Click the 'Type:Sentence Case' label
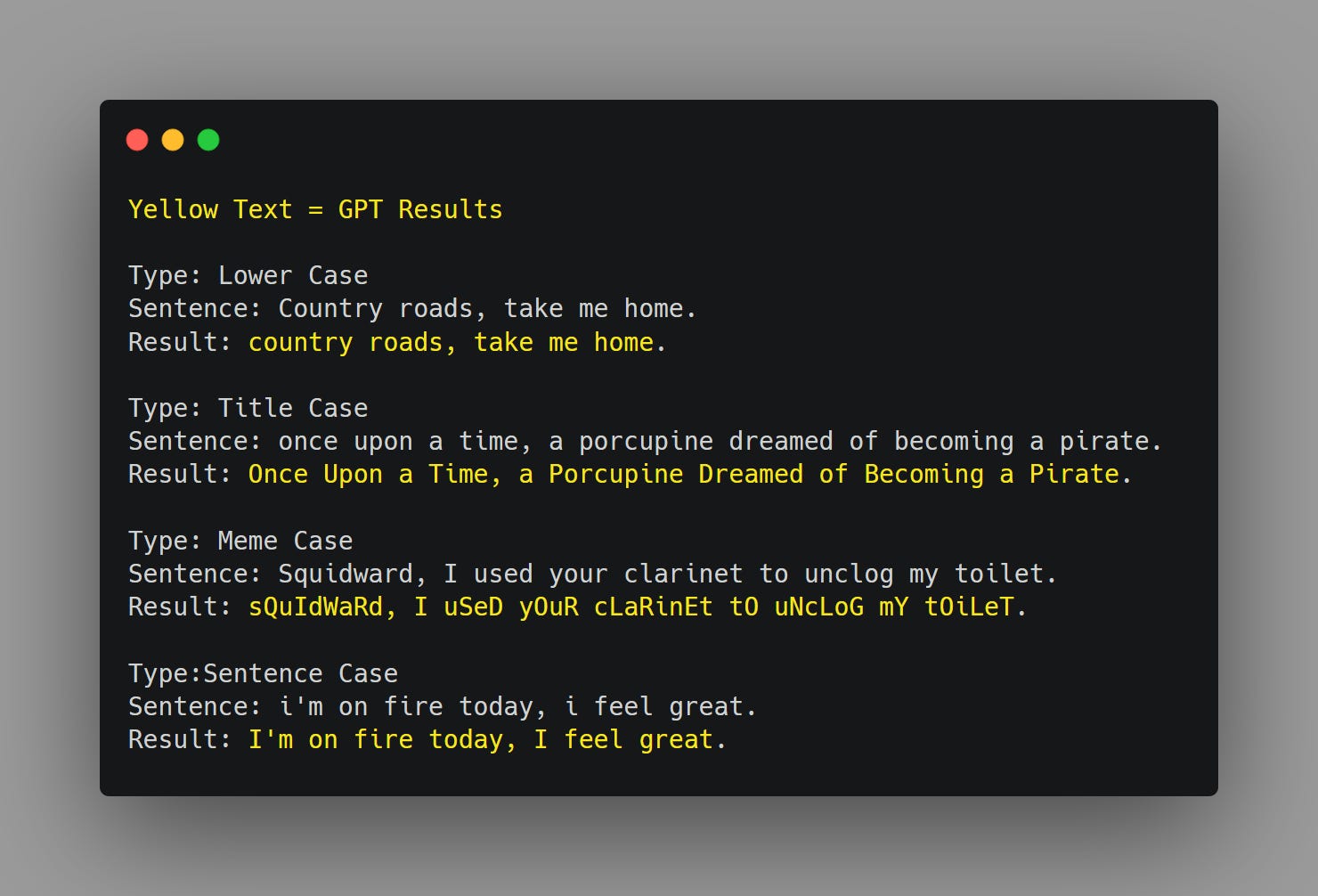1318x896 pixels. click(263, 672)
